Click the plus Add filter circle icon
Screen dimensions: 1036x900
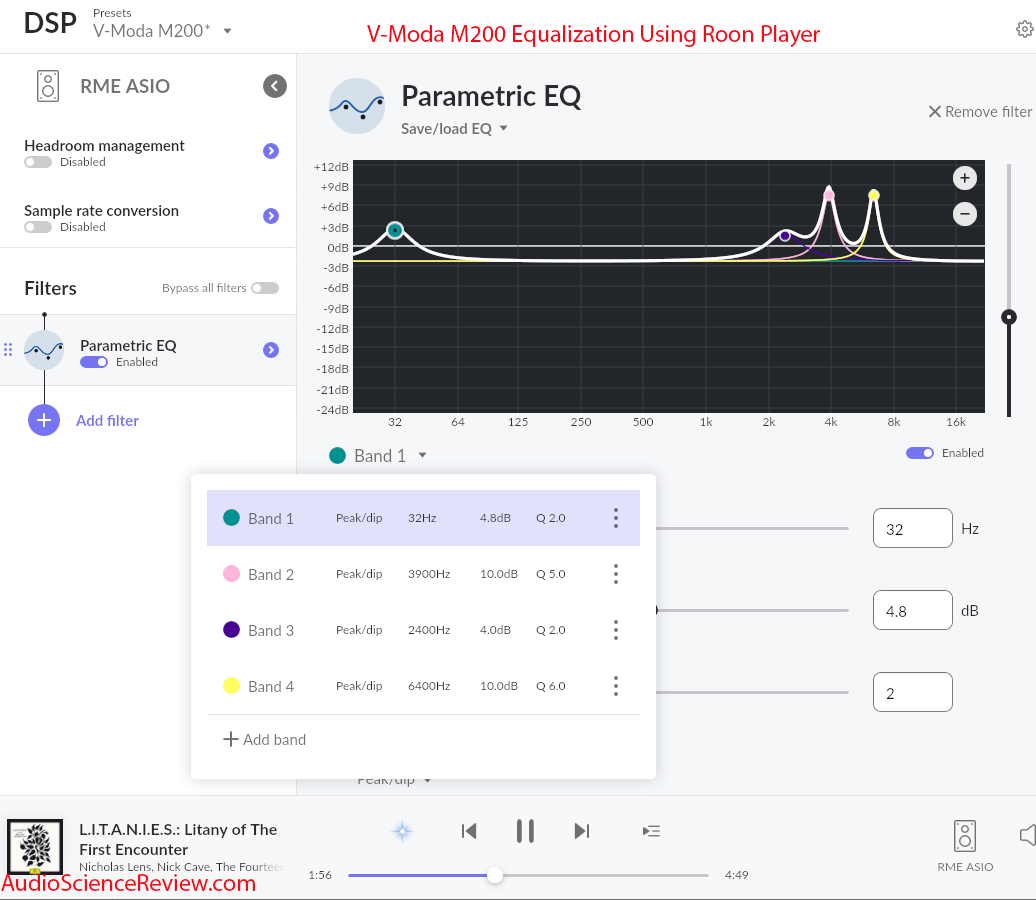click(x=44, y=420)
